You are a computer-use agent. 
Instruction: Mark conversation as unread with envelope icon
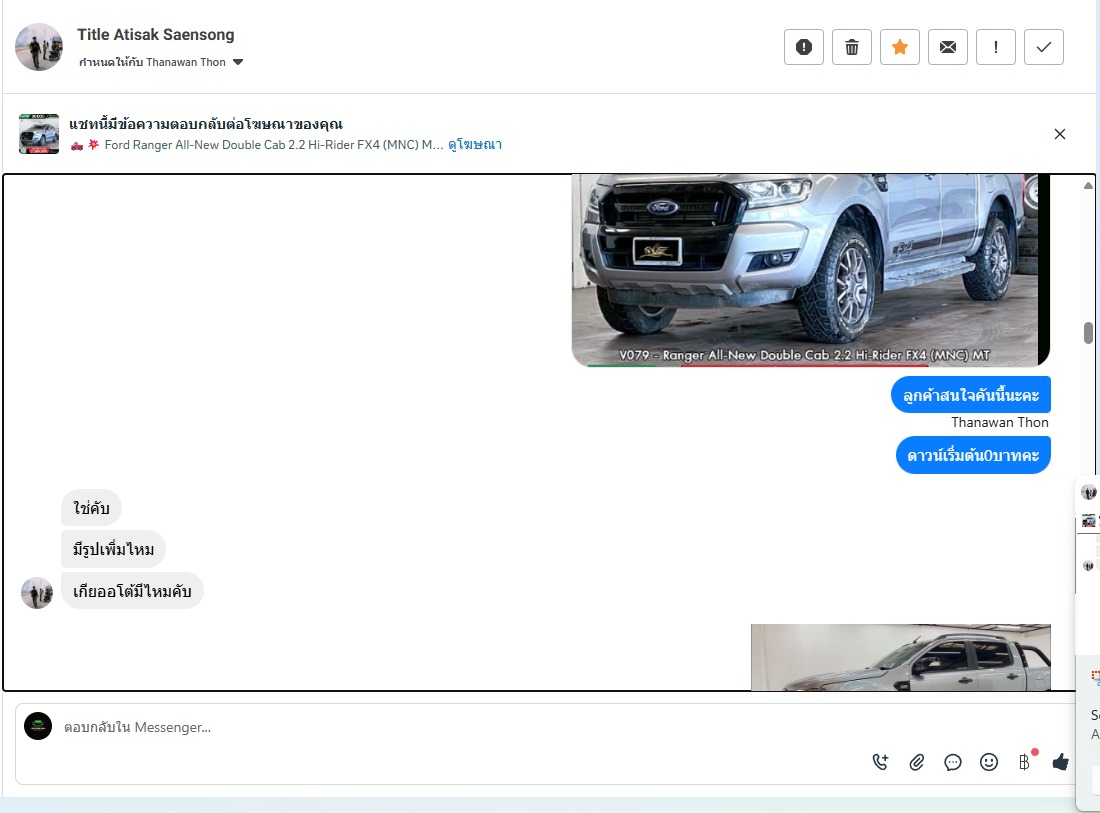(x=948, y=47)
